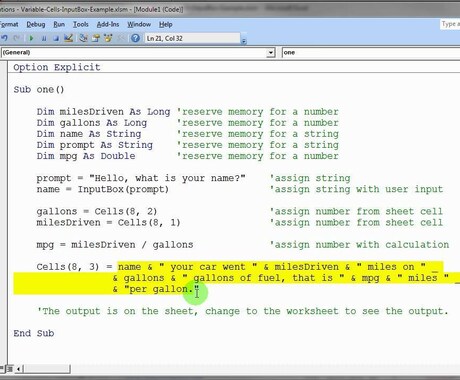Click the greyed Redo toolbar icon
Screen dimensions: 460x380
pos(16,38)
